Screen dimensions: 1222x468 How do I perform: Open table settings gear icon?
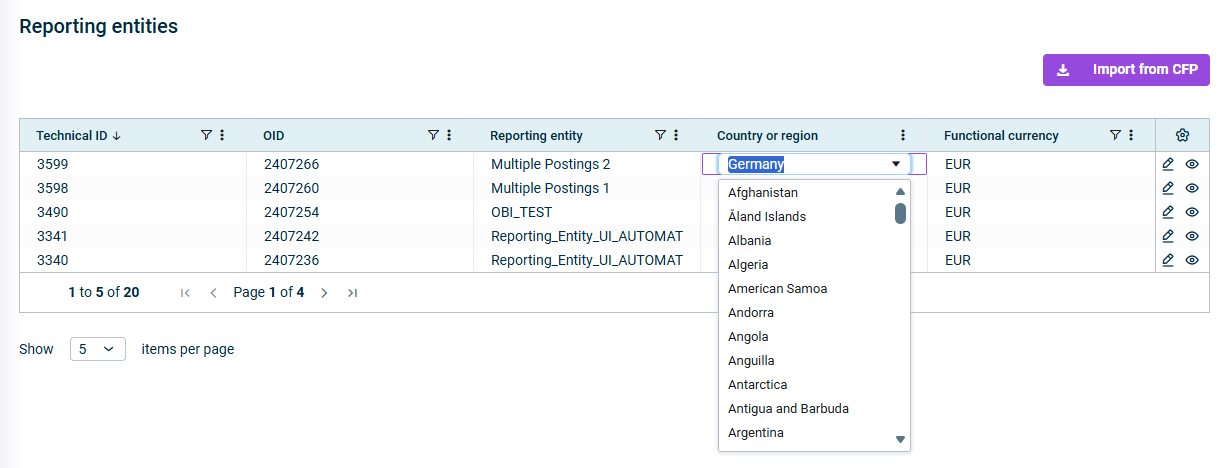click(1182, 135)
